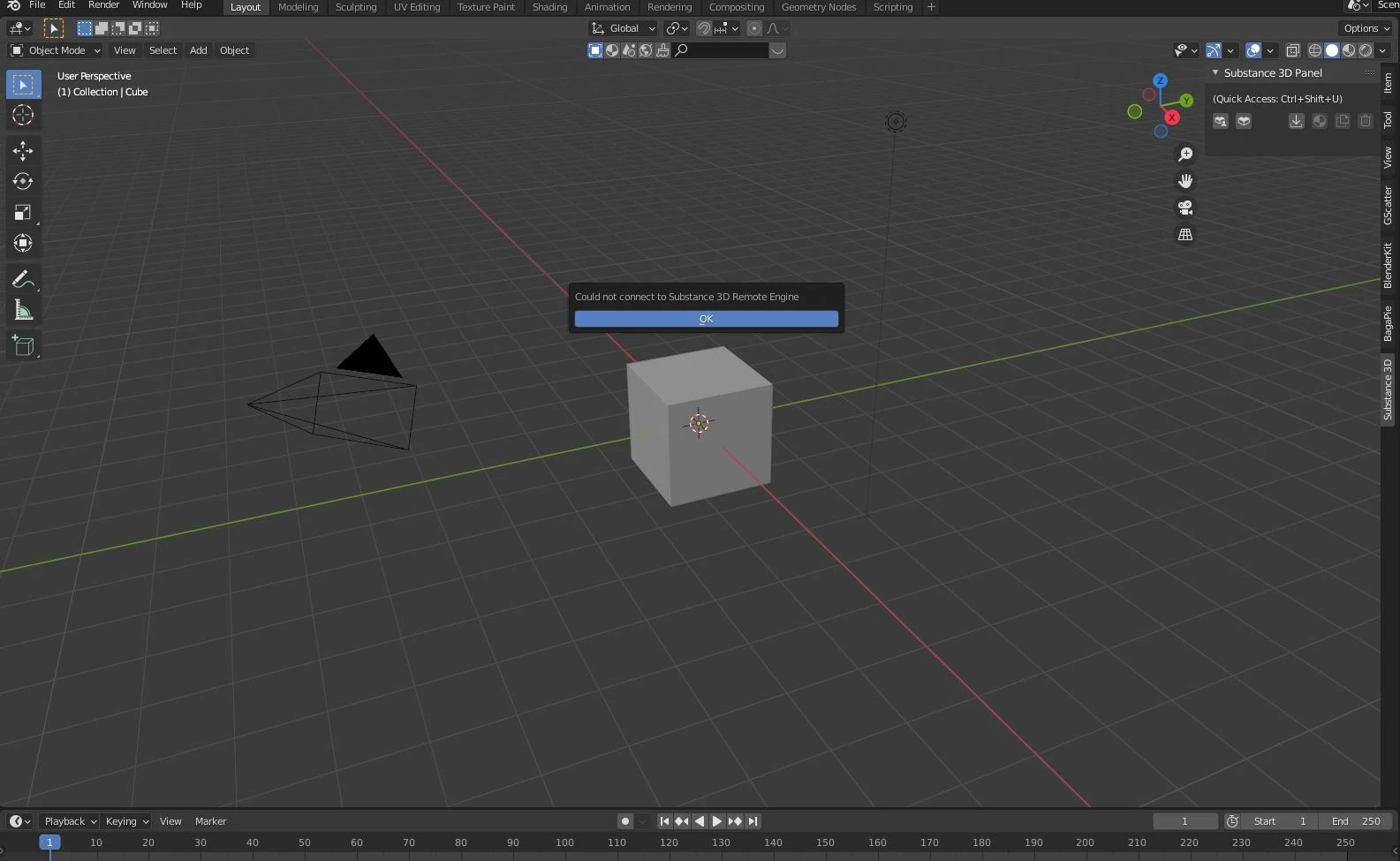This screenshot has width=1400, height=861.
Task: Toggle auto keying record button
Action: [625, 821]
